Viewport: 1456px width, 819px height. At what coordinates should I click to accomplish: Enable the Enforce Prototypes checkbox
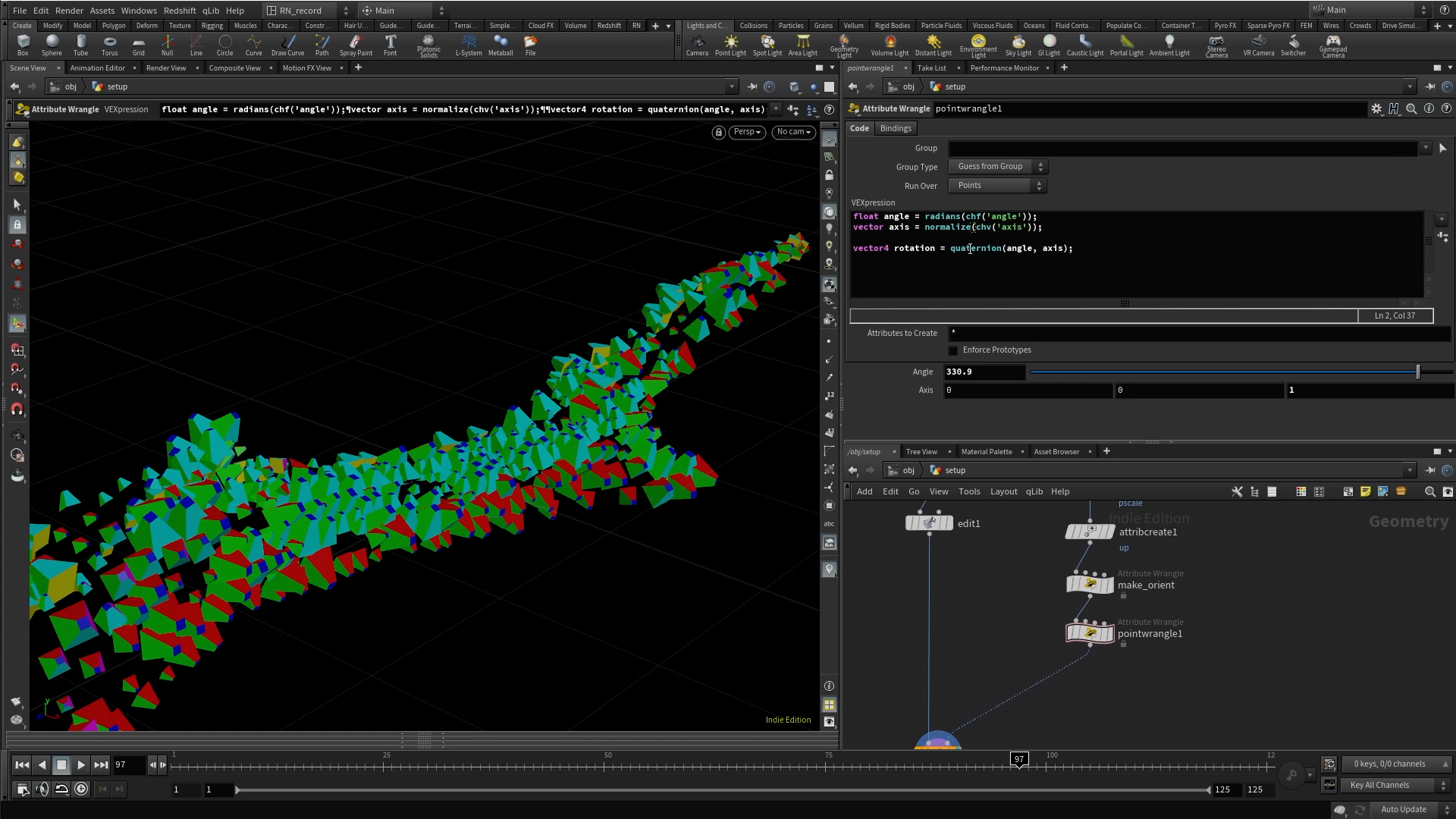[x=953, y=350]
